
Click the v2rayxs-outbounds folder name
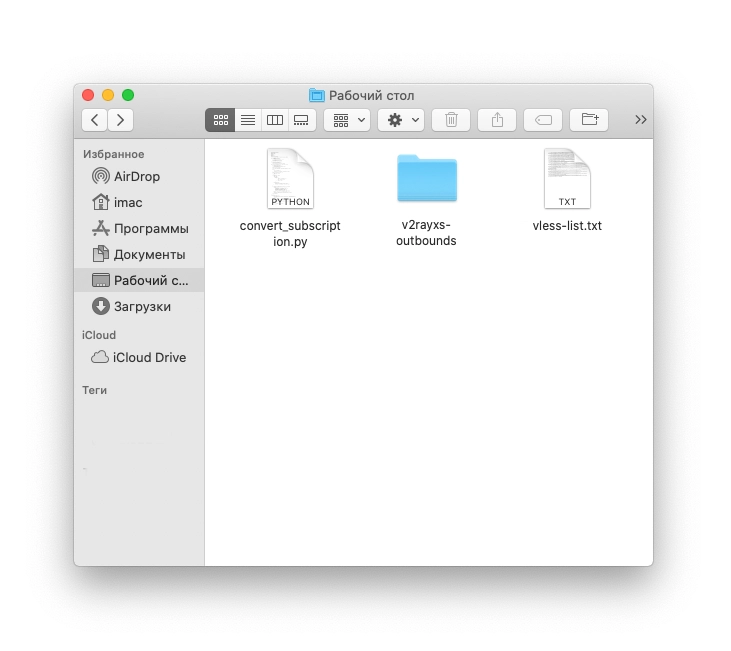click(x=426, y=233)
